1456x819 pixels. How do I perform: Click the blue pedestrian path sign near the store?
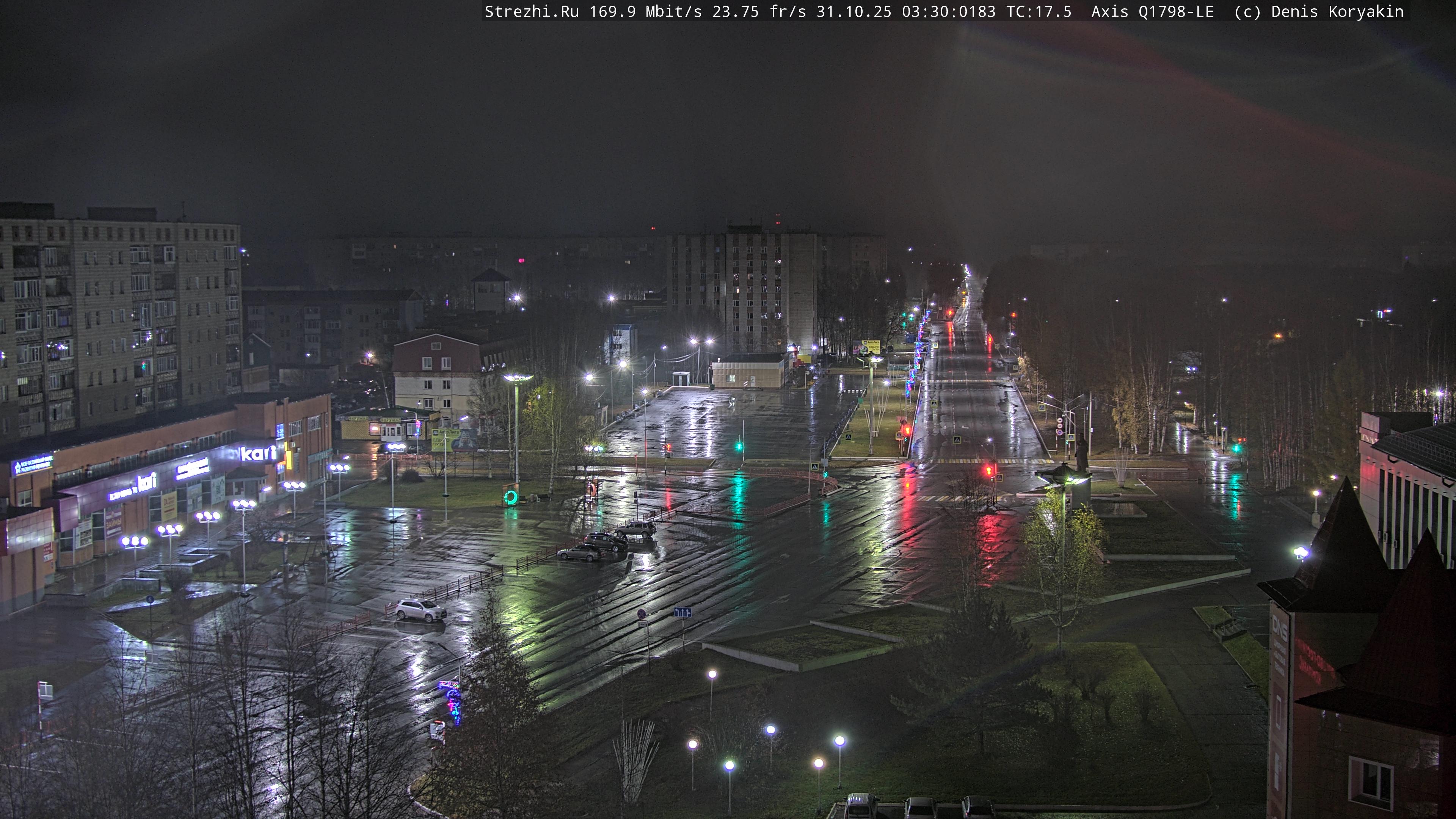coord(150,599)
